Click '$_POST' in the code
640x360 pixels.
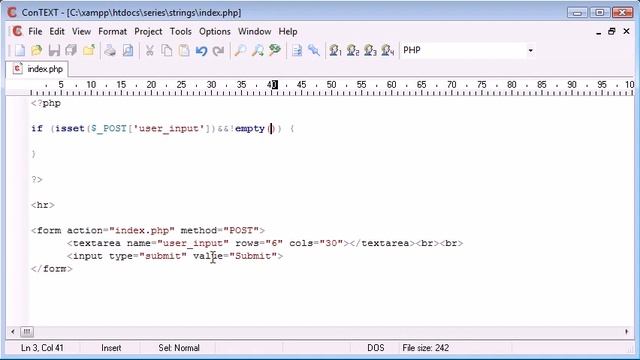click(109, 129)
